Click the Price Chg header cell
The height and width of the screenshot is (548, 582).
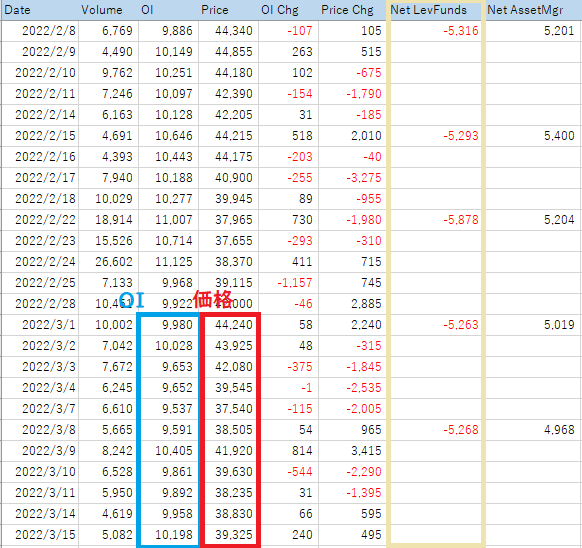(x=352, y=10)
